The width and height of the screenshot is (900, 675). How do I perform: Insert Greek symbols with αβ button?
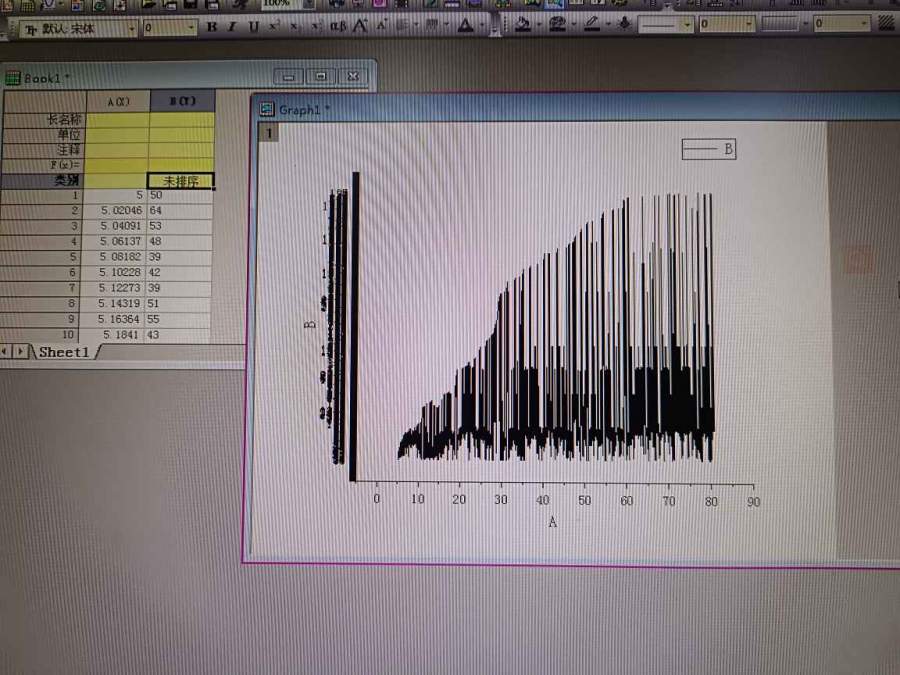click(x=338, y=27)
